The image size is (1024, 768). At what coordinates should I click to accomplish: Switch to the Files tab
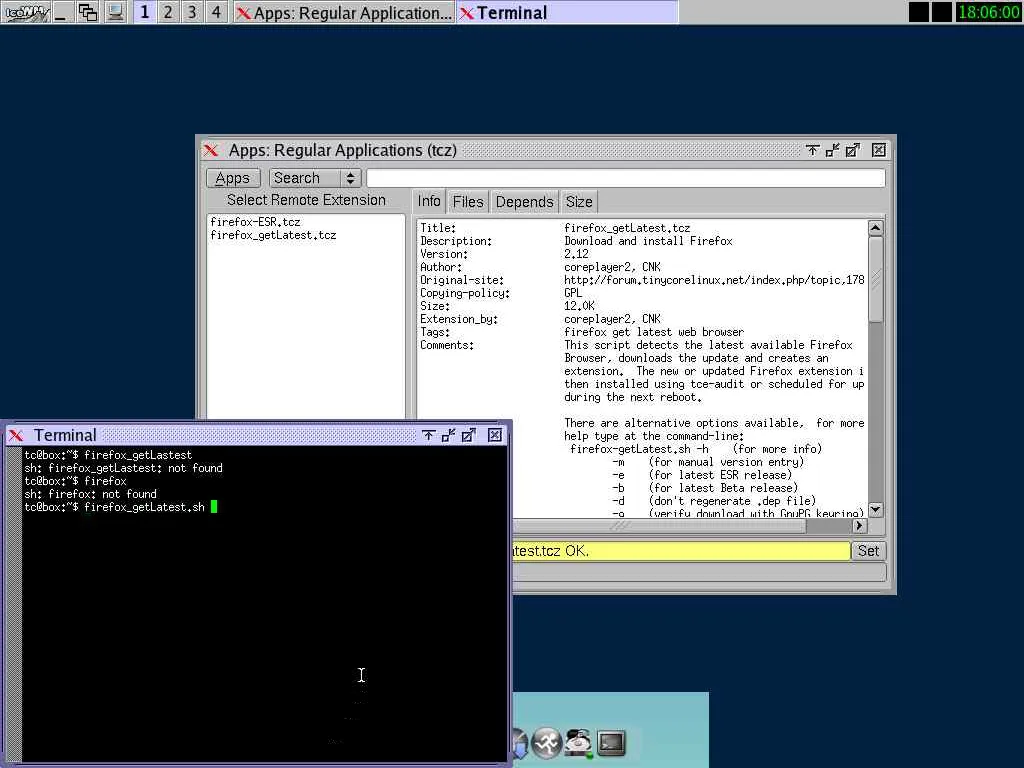click(x=468, y=202)
